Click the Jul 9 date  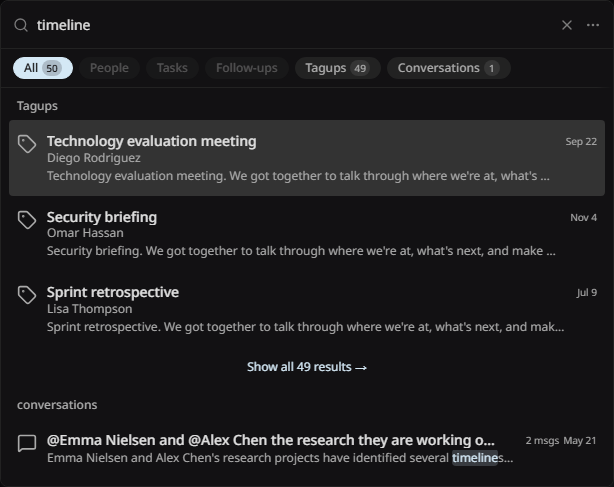pos(587,293)
